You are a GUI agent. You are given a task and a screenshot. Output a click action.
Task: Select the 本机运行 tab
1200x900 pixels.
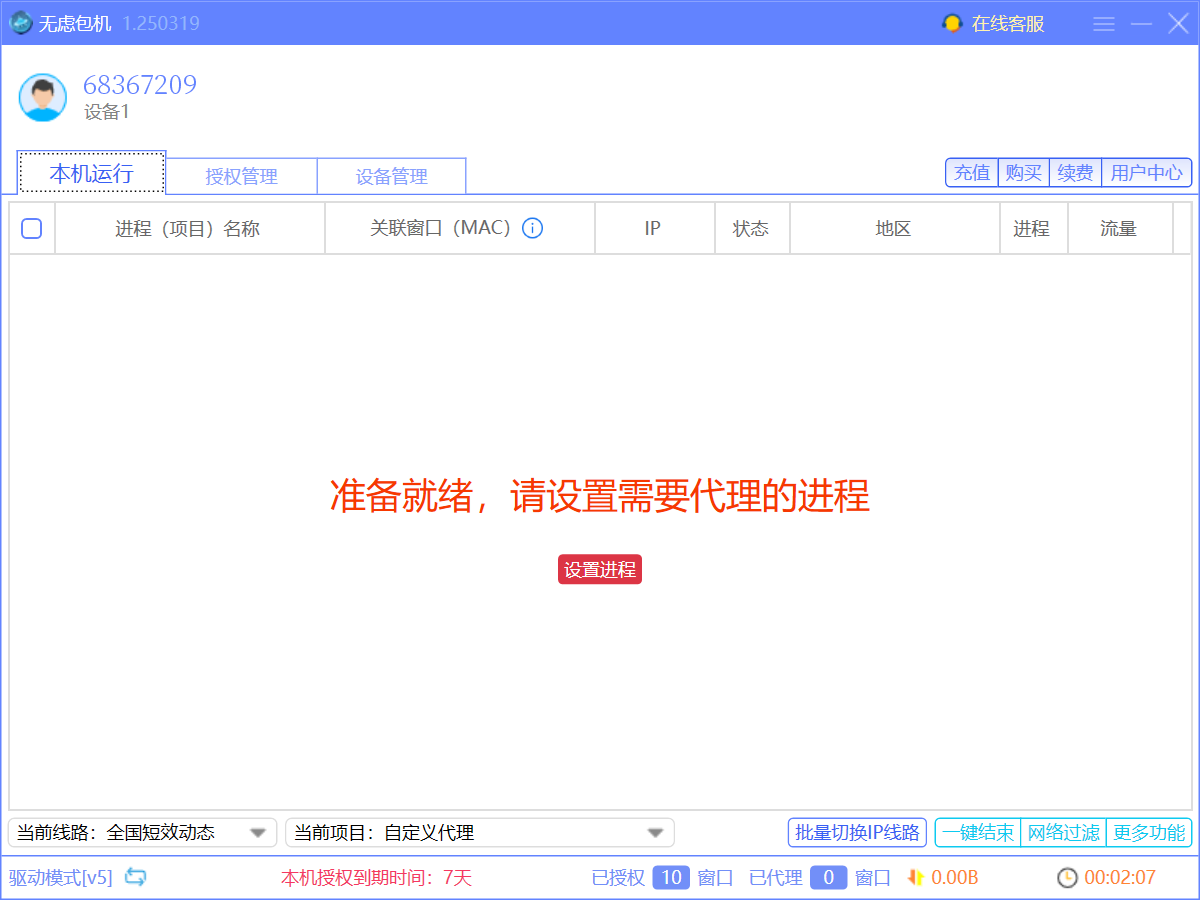(x=91, y=174)
